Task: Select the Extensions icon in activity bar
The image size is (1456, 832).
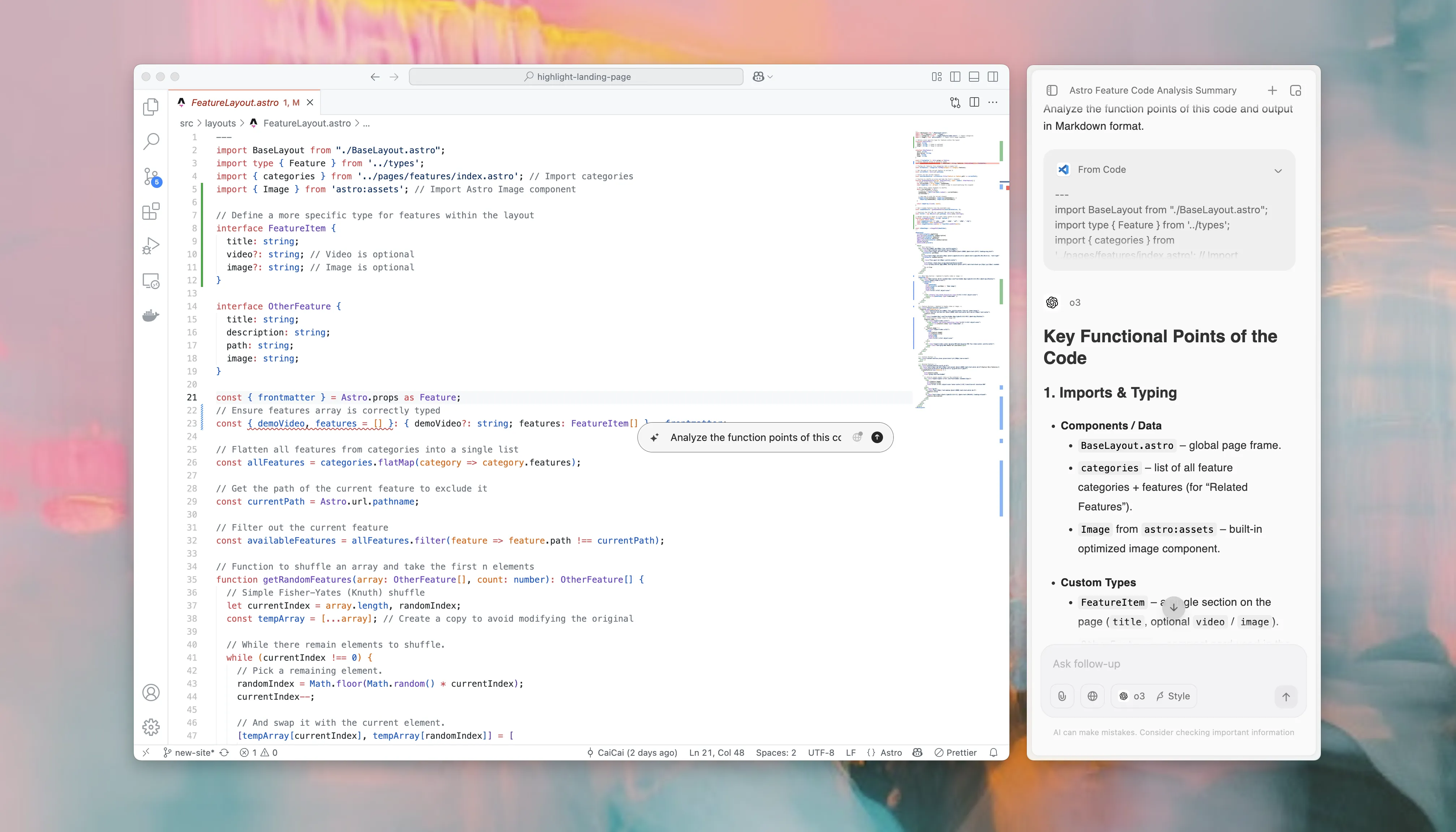Action: tap(151, 211)
